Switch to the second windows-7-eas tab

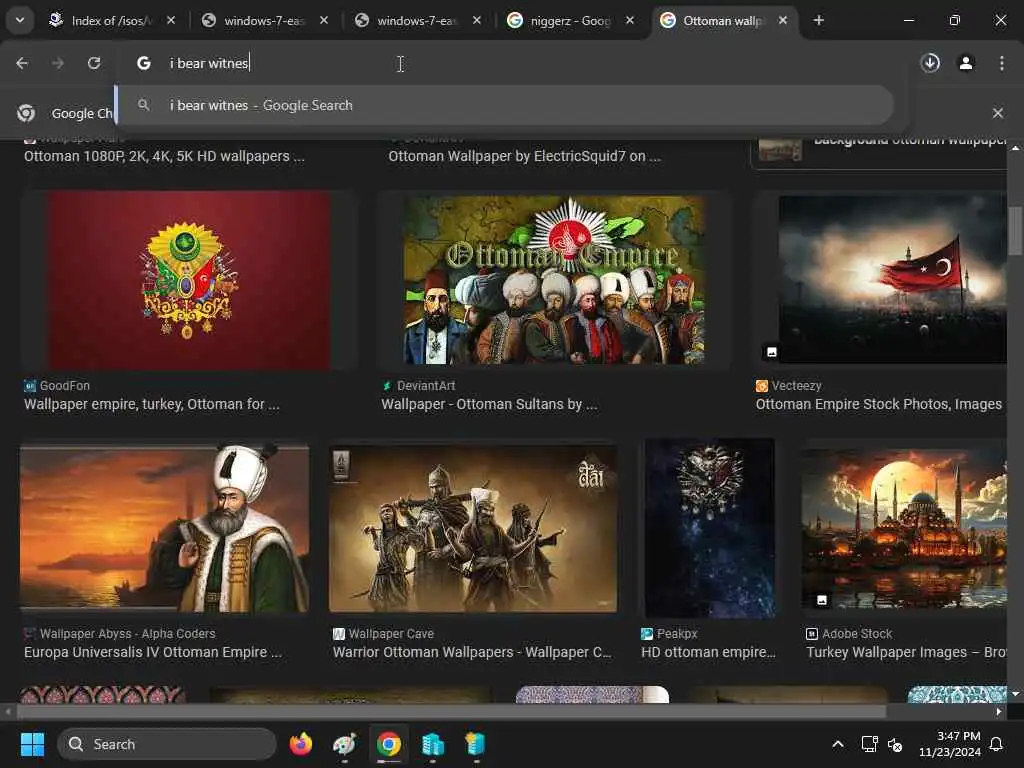(417, 21)
